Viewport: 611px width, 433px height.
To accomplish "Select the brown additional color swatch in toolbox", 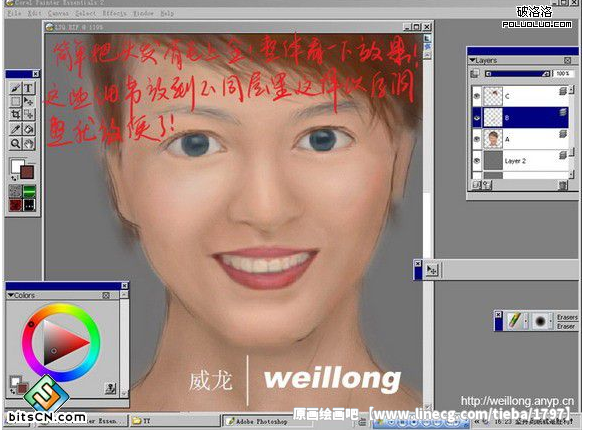I will point(27,172).
